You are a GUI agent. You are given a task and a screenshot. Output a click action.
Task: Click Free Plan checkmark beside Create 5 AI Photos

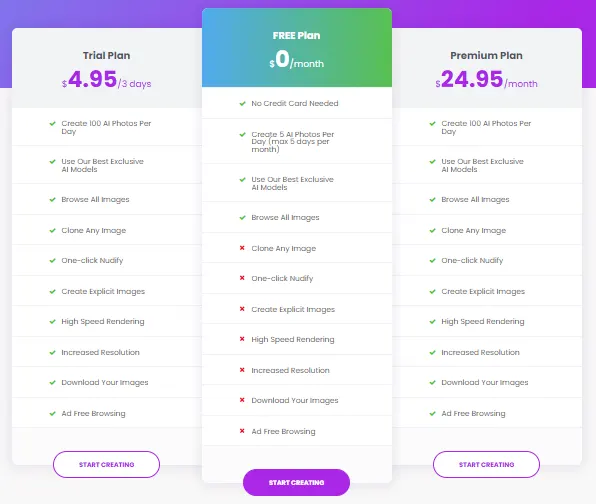pos(243,135)
